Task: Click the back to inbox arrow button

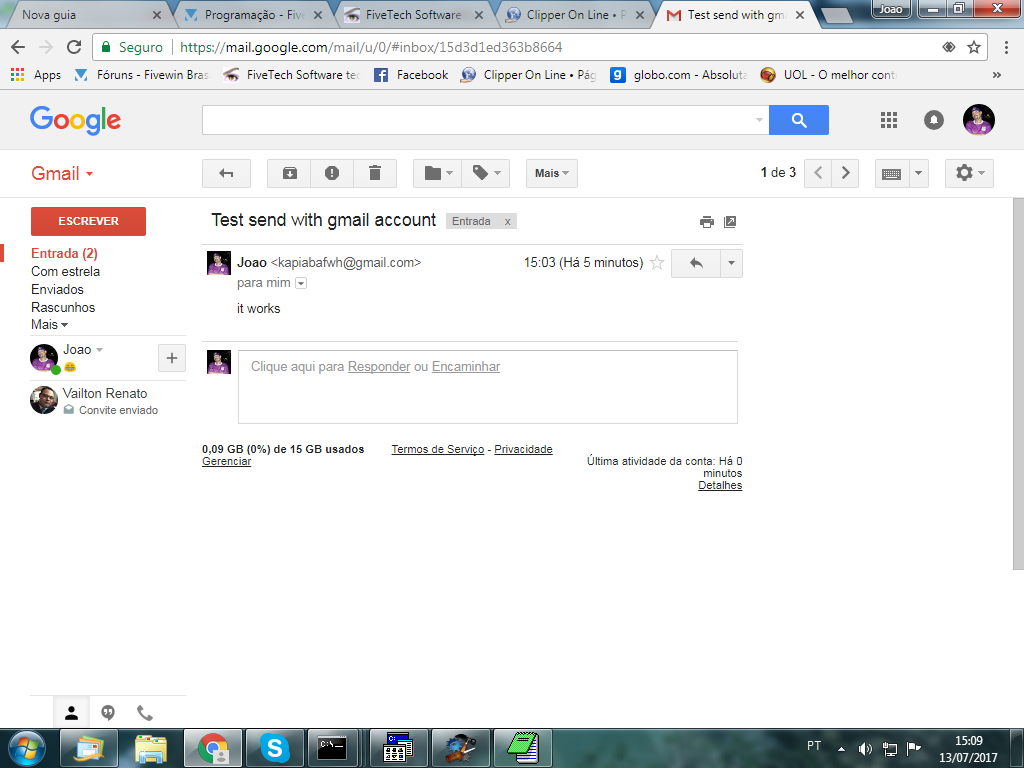Action: (x=226, y=173)
